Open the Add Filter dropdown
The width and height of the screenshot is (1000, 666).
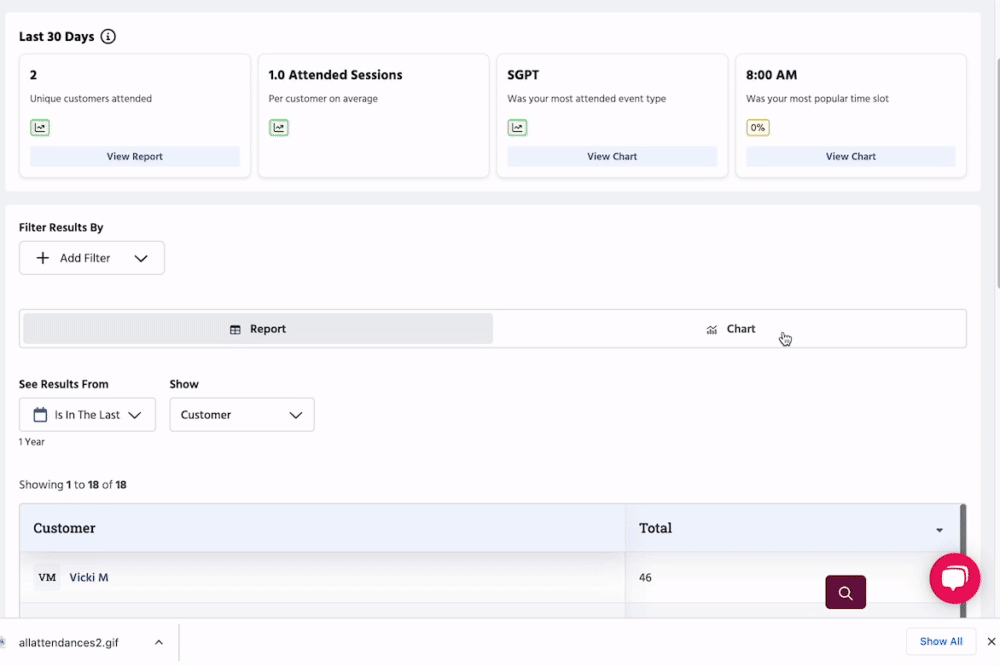pos(92,258)
